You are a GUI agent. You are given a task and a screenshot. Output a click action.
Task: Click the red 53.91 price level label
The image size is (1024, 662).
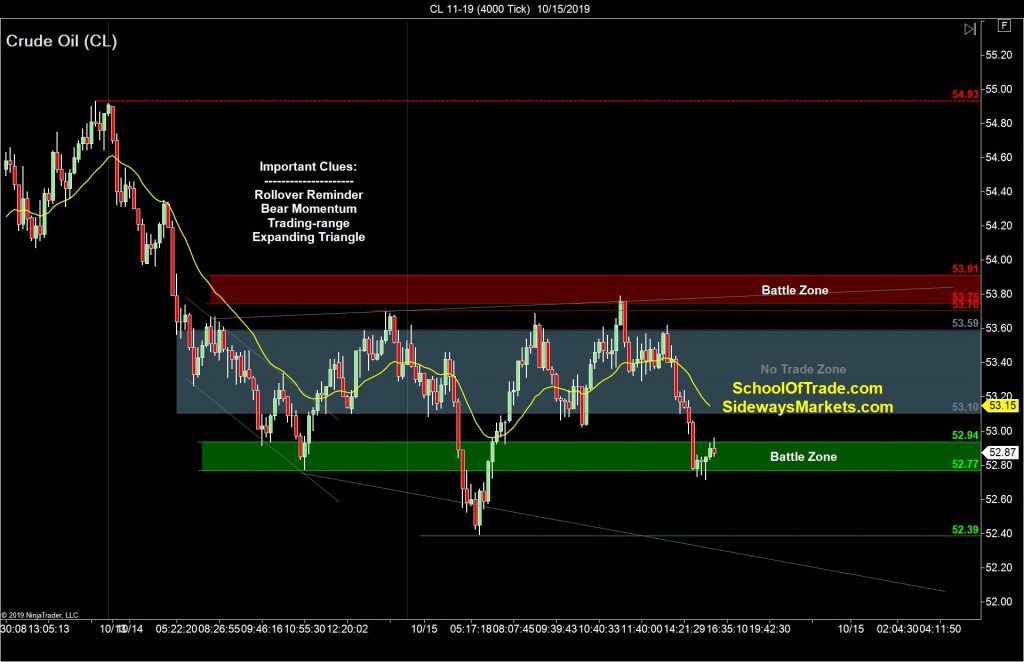click(x=965, y=269)
